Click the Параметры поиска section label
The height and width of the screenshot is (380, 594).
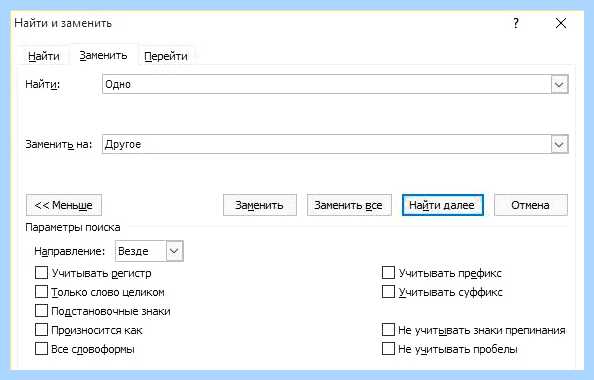click(x=73, y=227)
